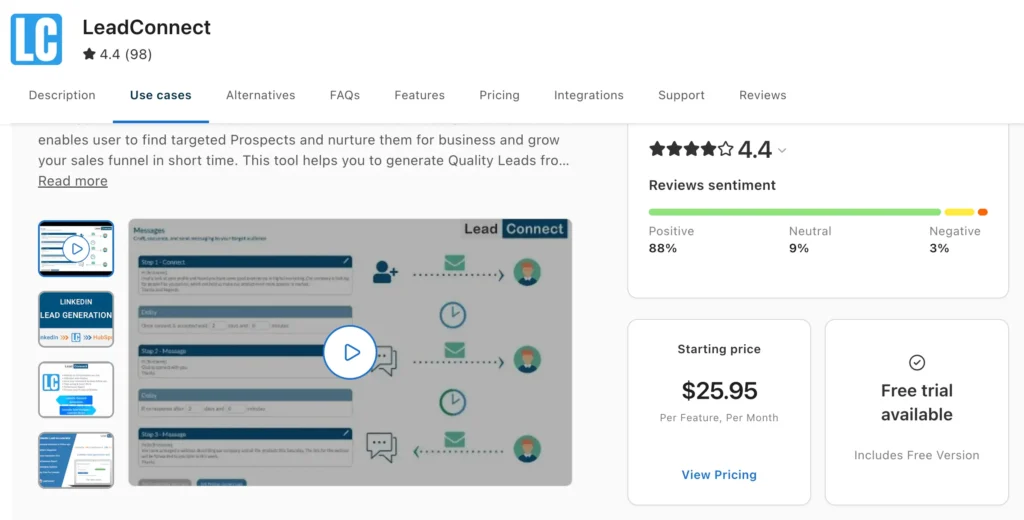Click the bottom chat bubble icon in video
The image size is (1024, 520).
pyautogui.click(x=381, y=447)
